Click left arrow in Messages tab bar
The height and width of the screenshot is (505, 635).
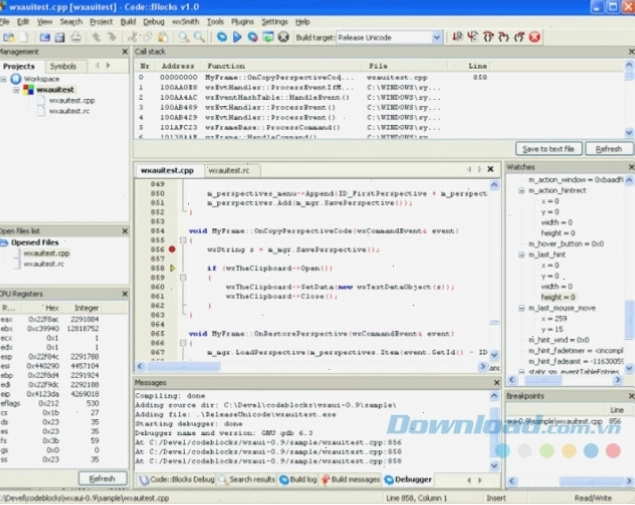click(x=469, y=480)
